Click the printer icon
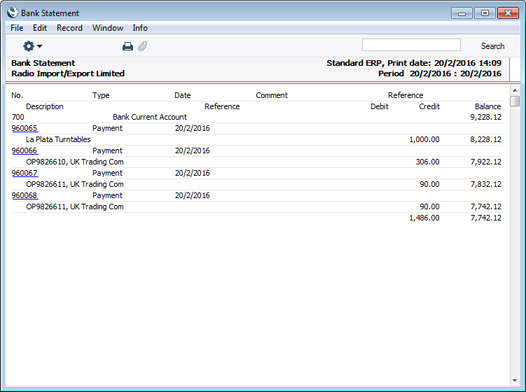Screen dimensions: 526x392 pyautogui.click(x=127, y=46)
